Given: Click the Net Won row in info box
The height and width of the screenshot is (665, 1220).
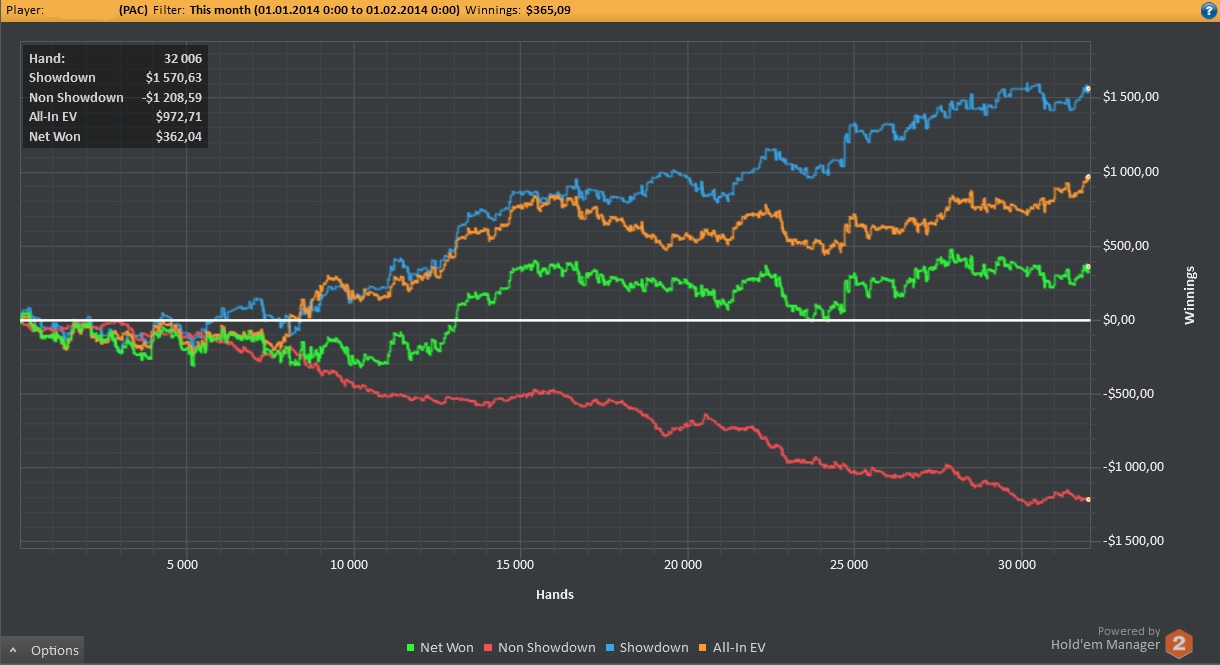Looking at the screenshot, I should (x=115, y=136).
